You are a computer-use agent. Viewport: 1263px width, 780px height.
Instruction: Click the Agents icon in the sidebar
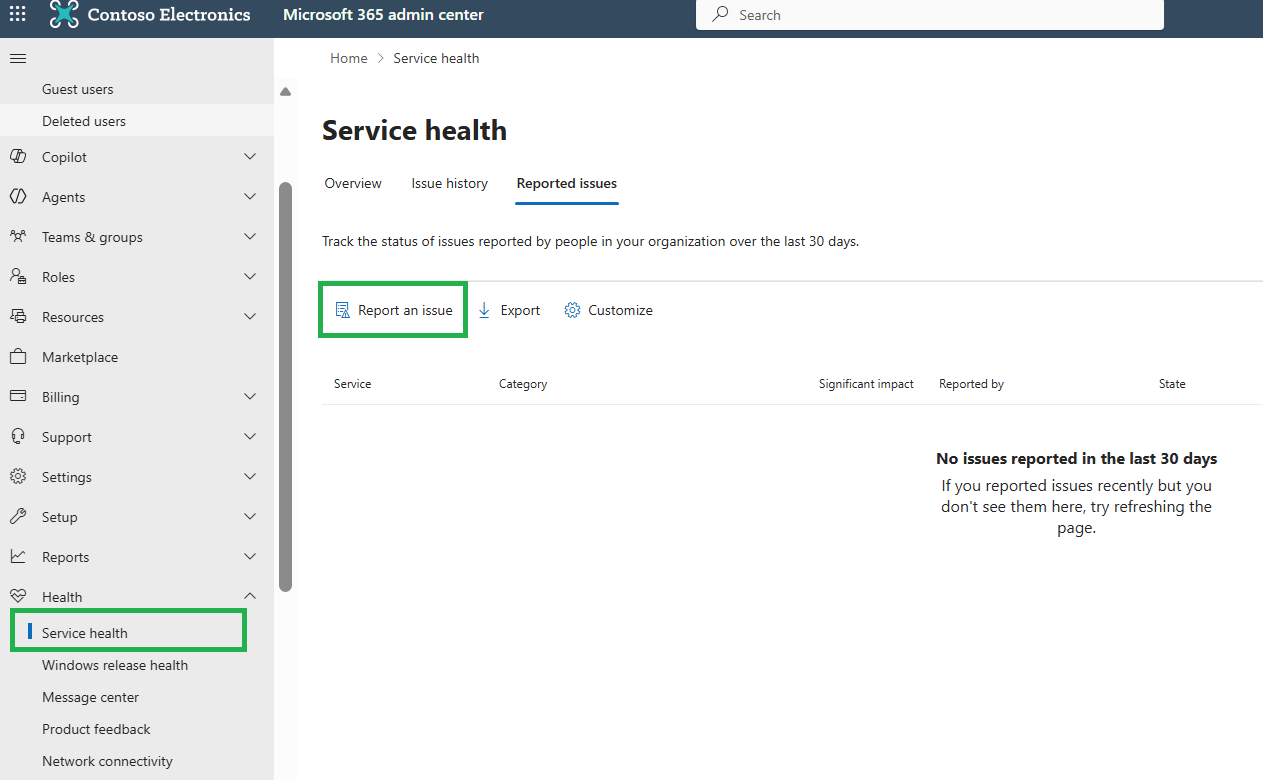click(x=18, y=197)
